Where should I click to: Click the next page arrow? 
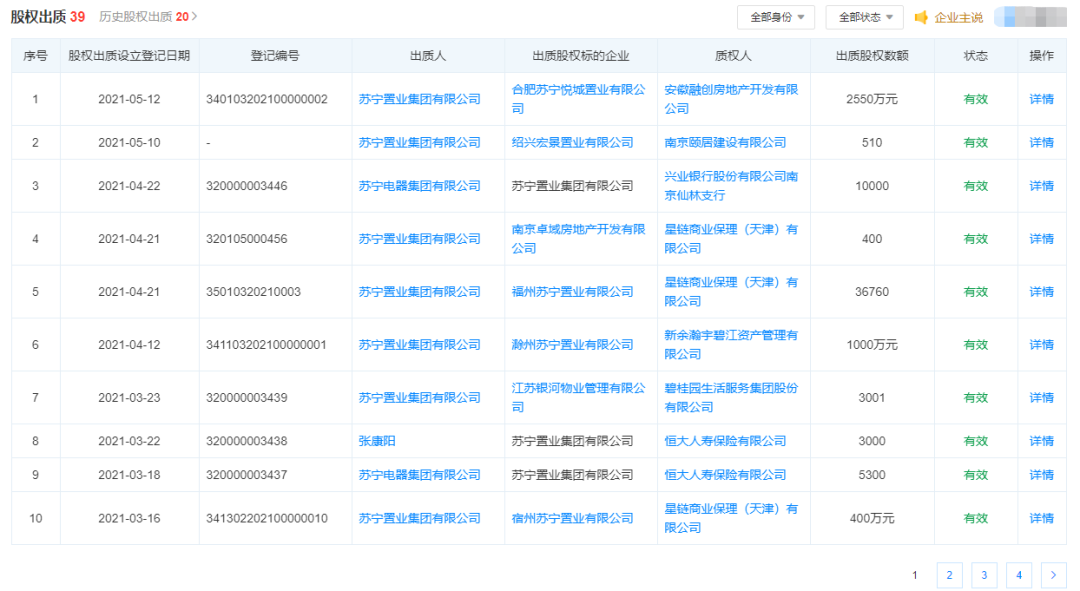(x=1053, y=575)
